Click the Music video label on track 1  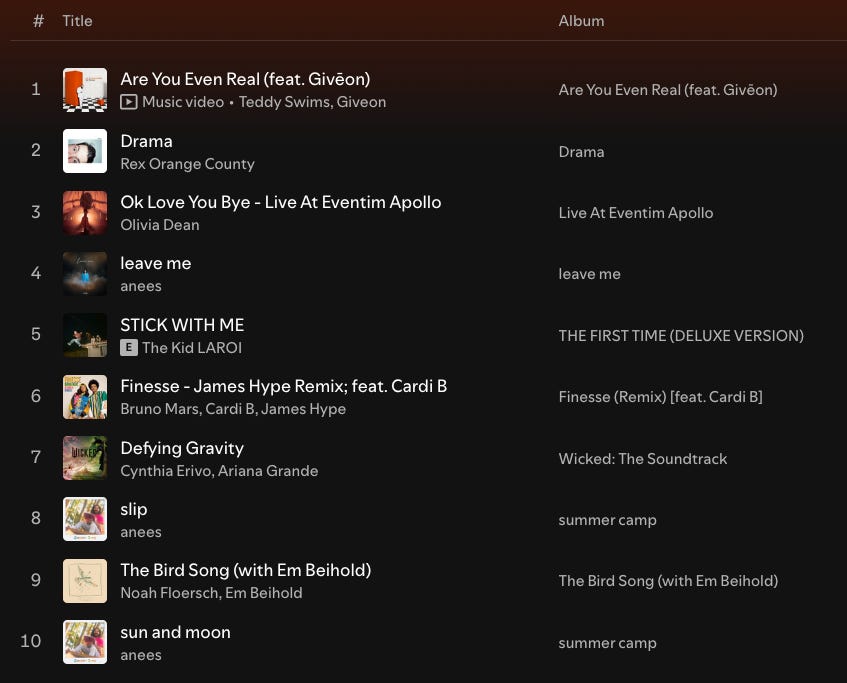click(x=183, y=102)
